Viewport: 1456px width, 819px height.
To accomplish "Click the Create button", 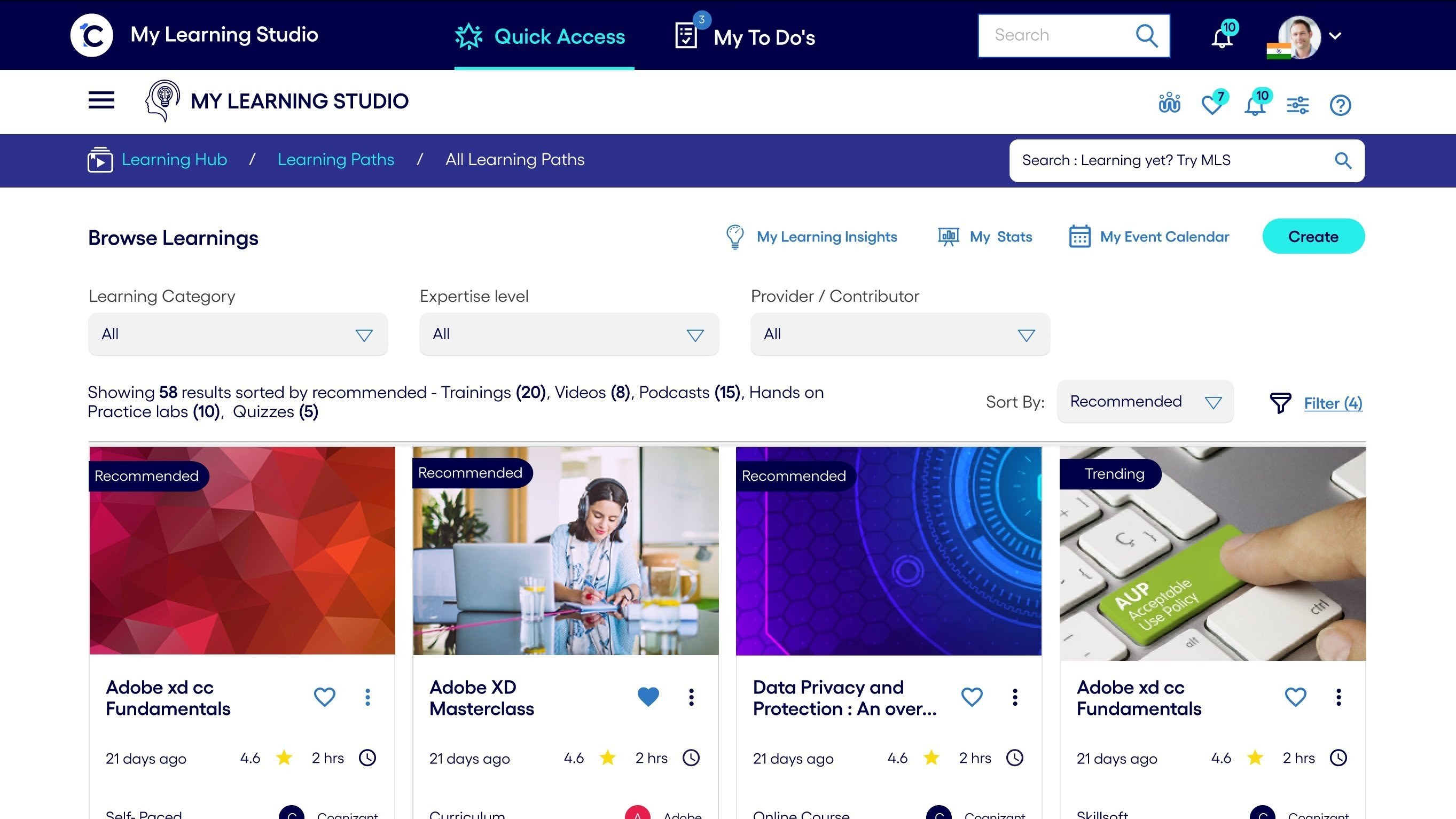I will pos(1313,236).
